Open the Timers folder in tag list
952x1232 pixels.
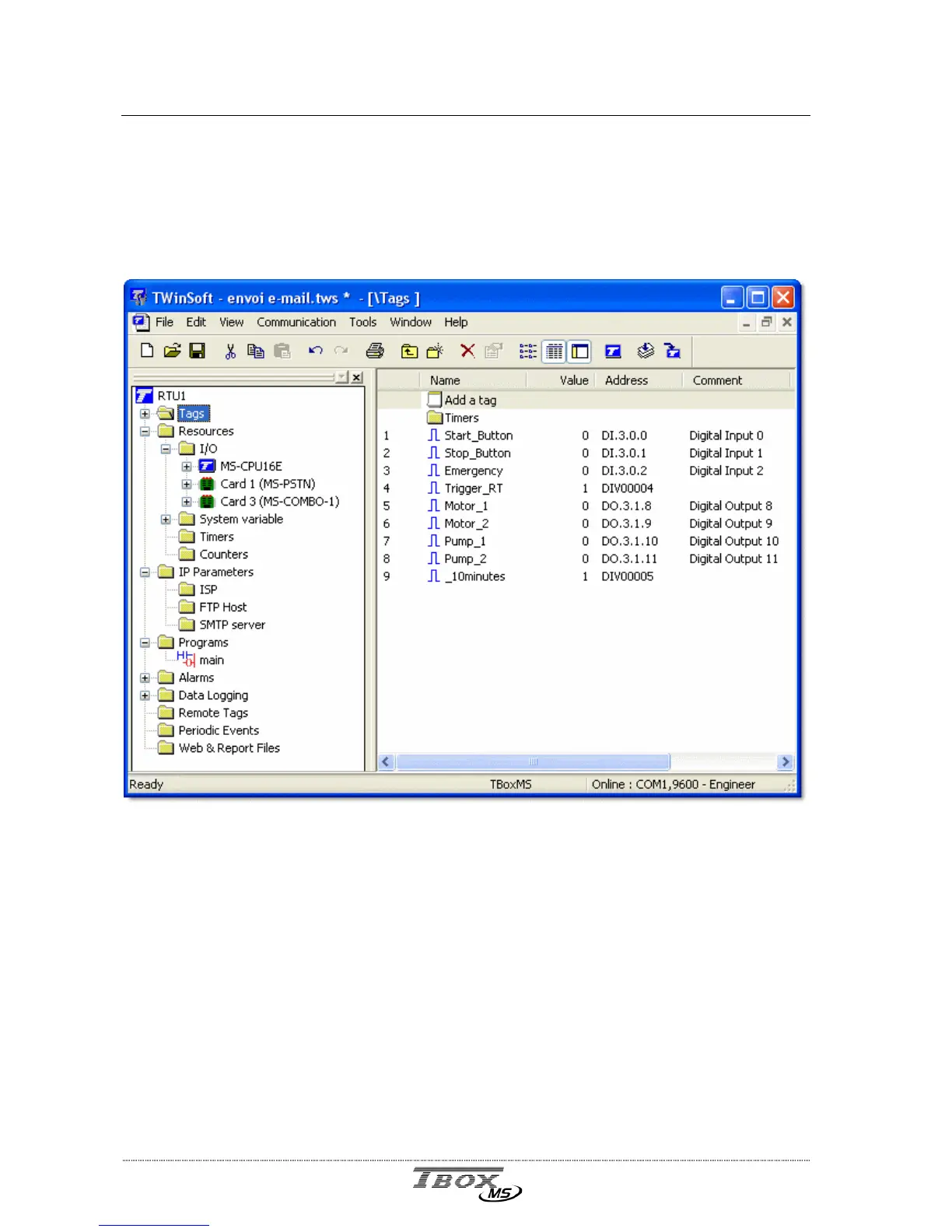point(460,418)
